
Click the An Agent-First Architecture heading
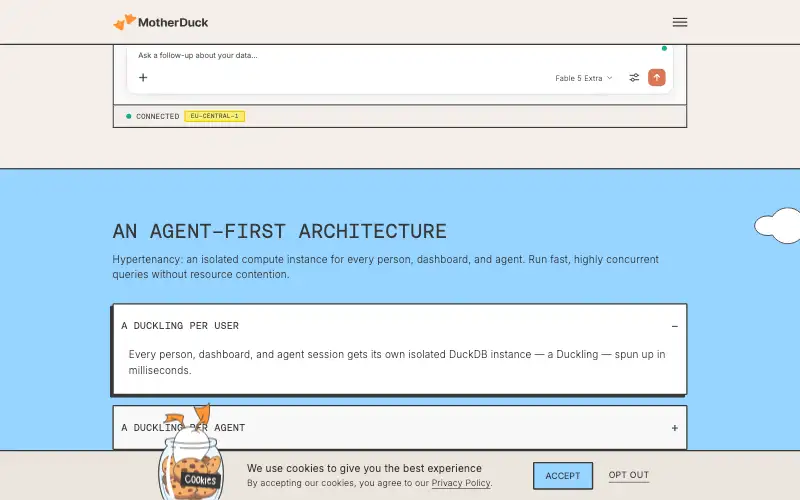(280, 231)
